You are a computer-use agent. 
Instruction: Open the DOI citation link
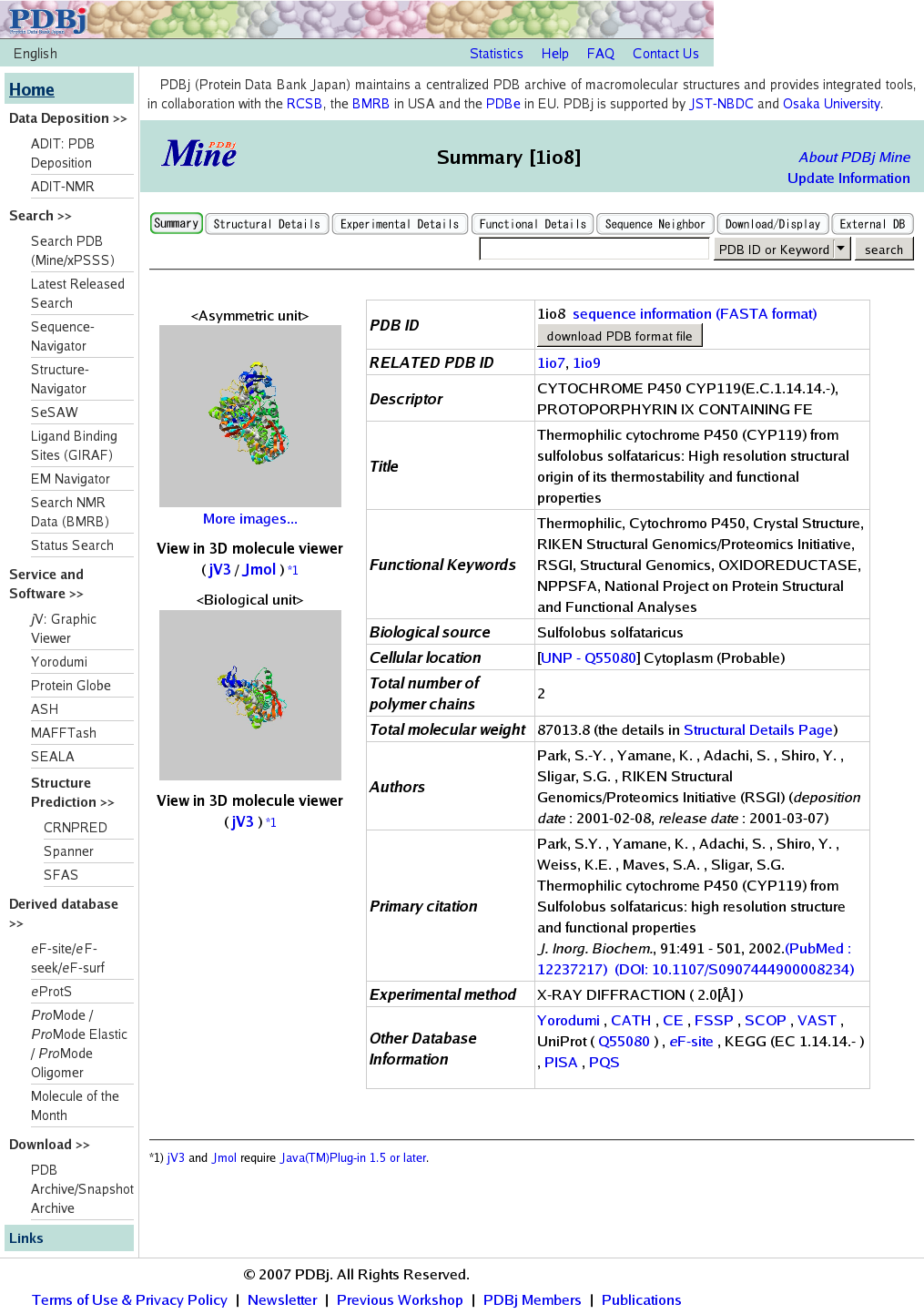tap(735, 969)
